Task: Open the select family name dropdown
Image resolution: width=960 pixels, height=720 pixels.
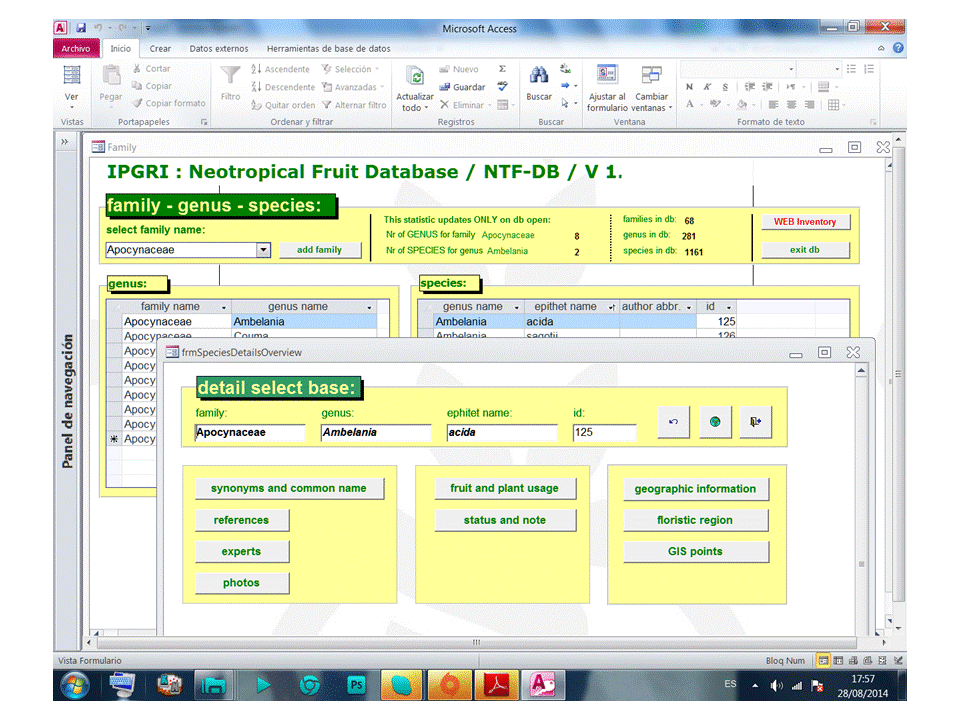Action: pos(263,250)
